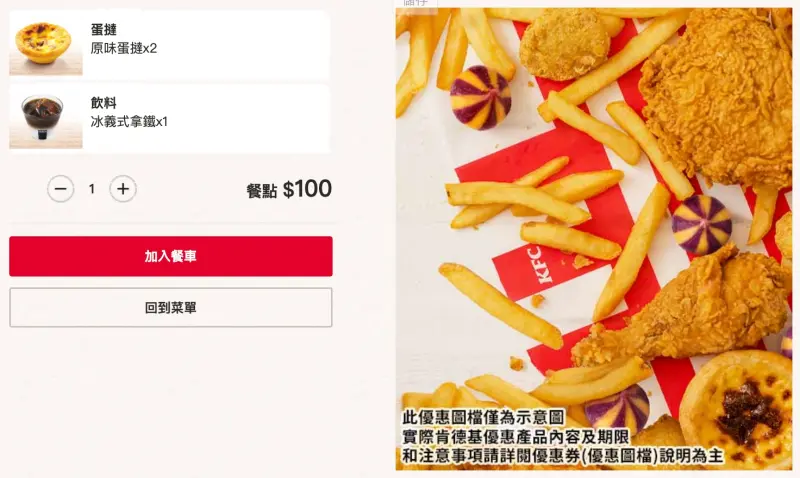Click the chicken nugget in promo image

[564, 45]
